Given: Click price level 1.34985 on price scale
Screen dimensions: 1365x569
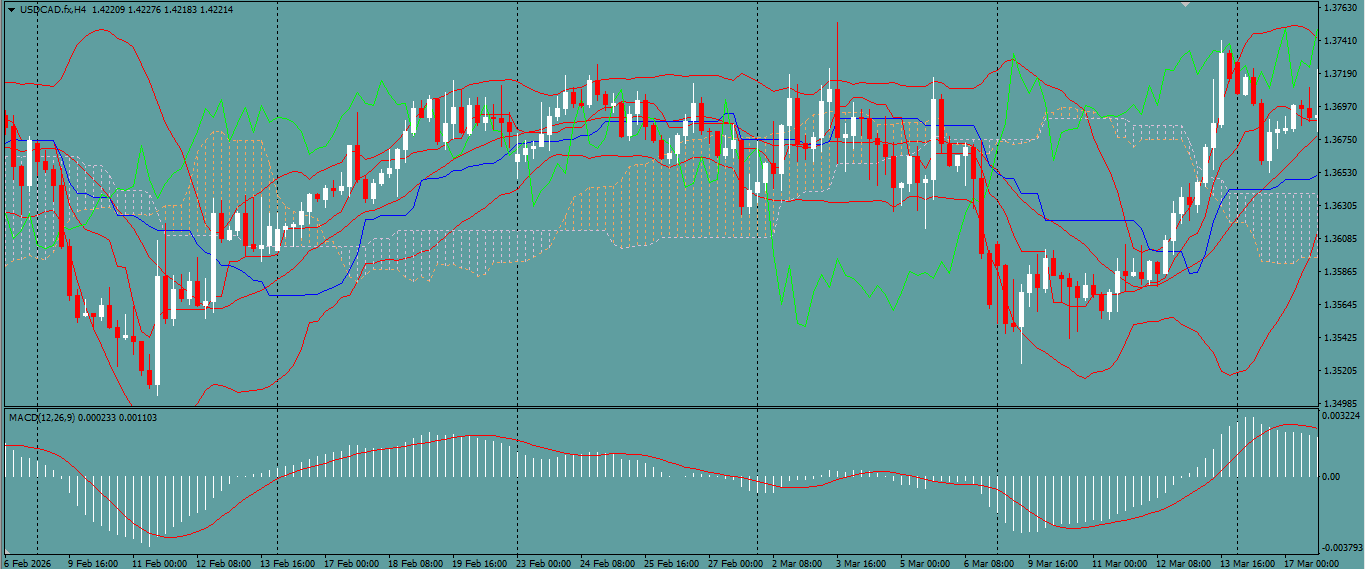Looking at the screenshot, I should tap(1340, 402).
